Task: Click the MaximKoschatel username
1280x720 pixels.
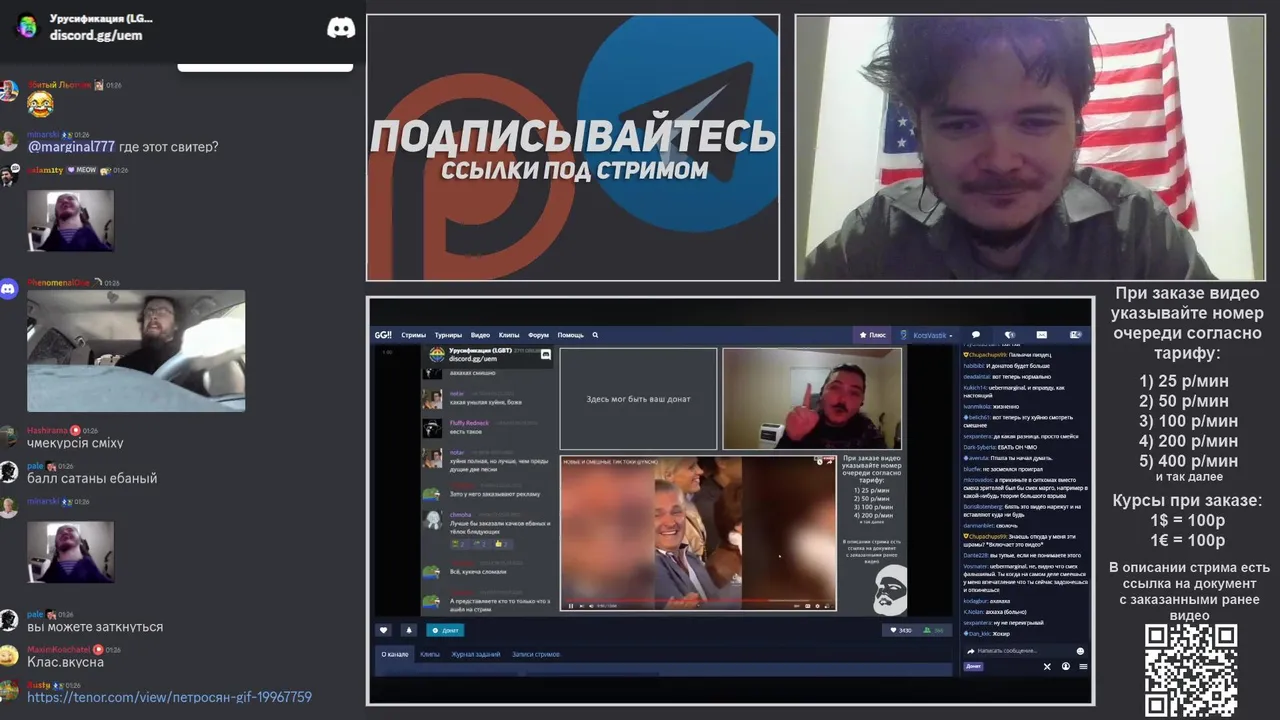Action: (x=59, y=650)
